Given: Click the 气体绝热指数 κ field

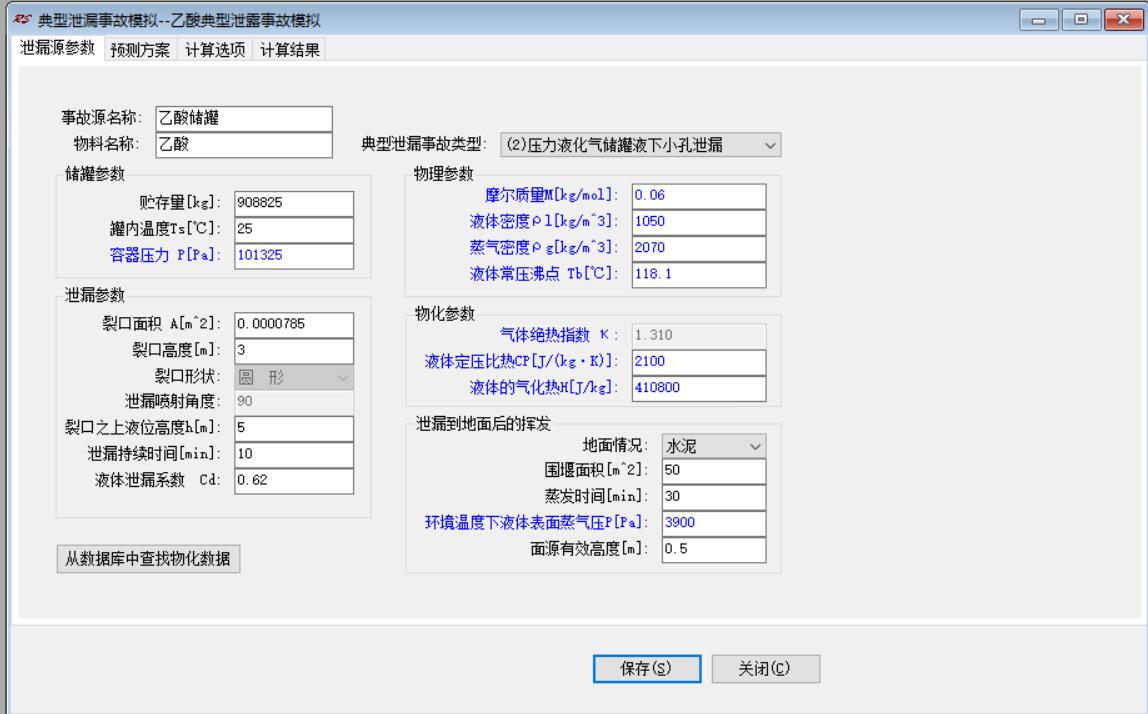Looking at the screenshot, I should point(698,335).
